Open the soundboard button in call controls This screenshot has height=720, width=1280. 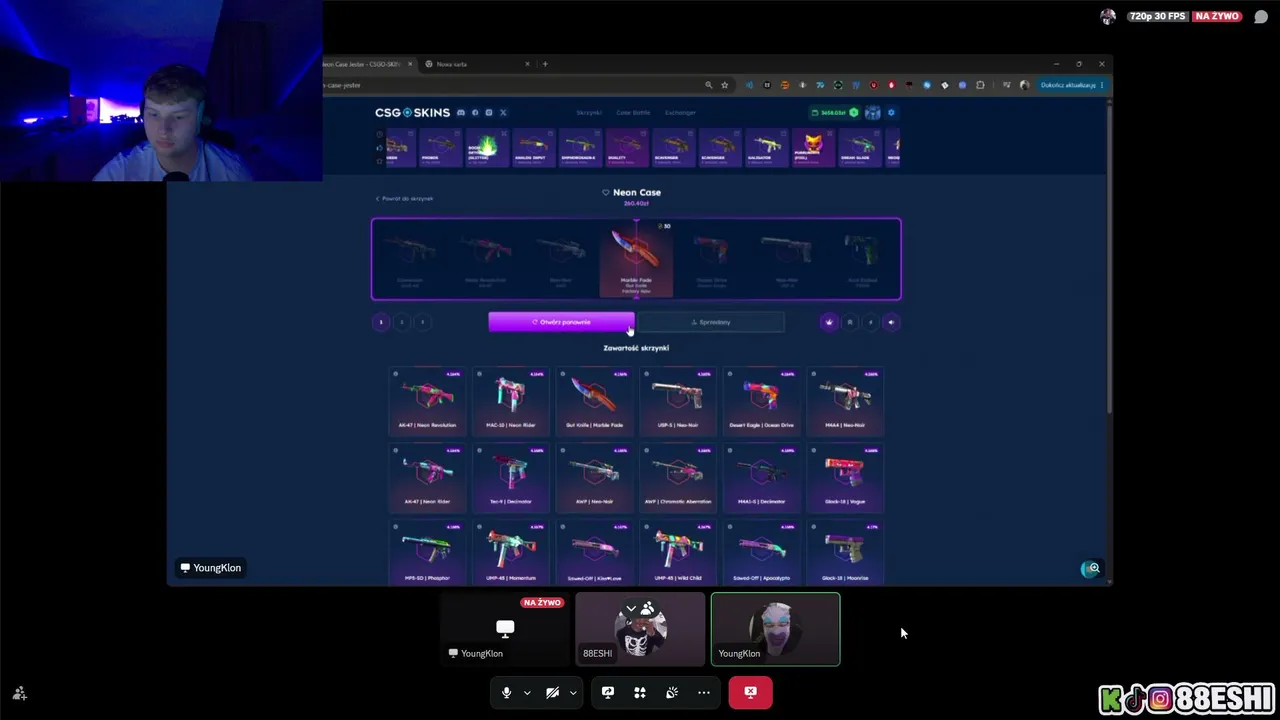[x=672, y=692]
